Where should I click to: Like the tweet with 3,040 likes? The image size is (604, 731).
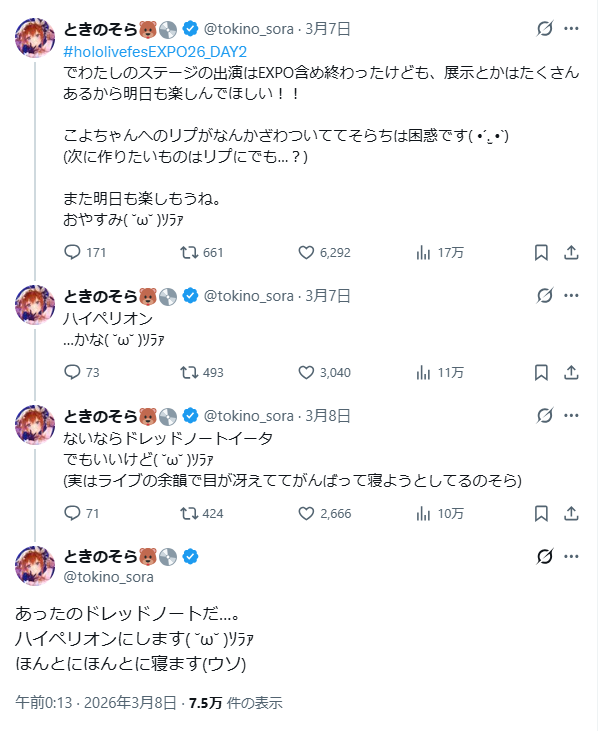307,373
